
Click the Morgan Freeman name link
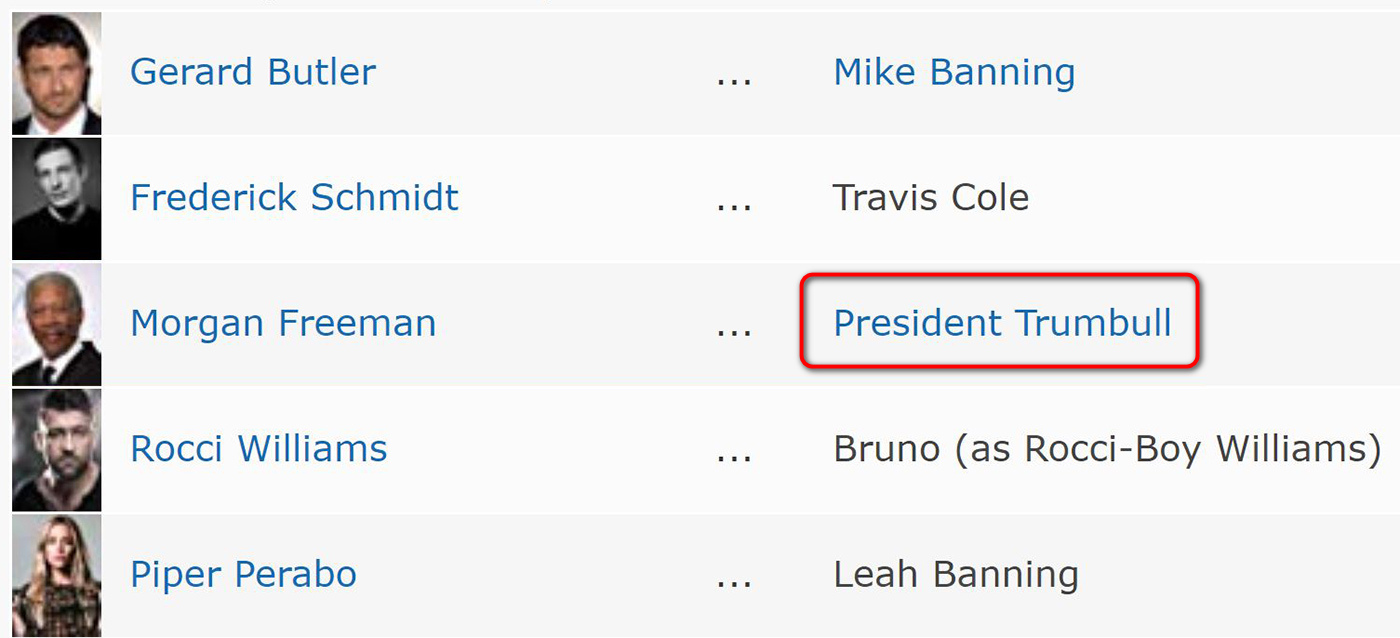pos(283,324)
